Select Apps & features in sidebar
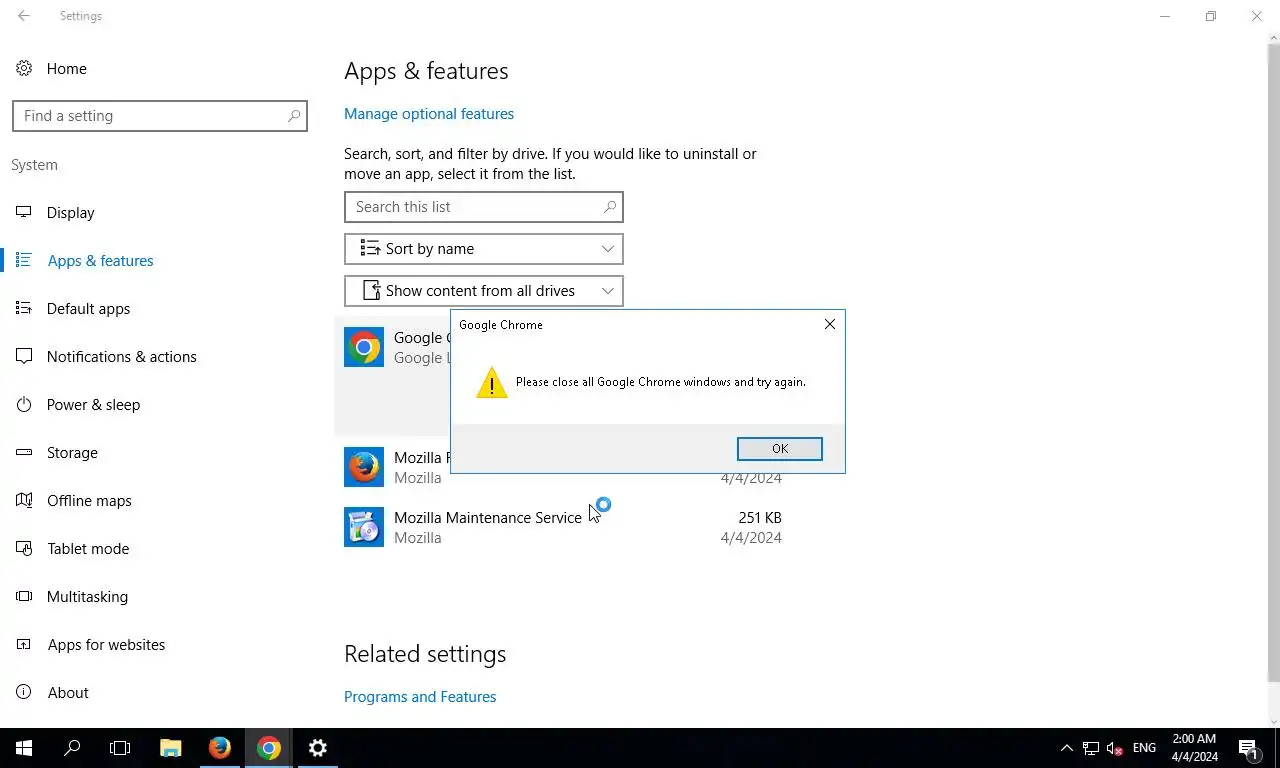This screenshot has height=768, width=1280. tap(100, 261)
